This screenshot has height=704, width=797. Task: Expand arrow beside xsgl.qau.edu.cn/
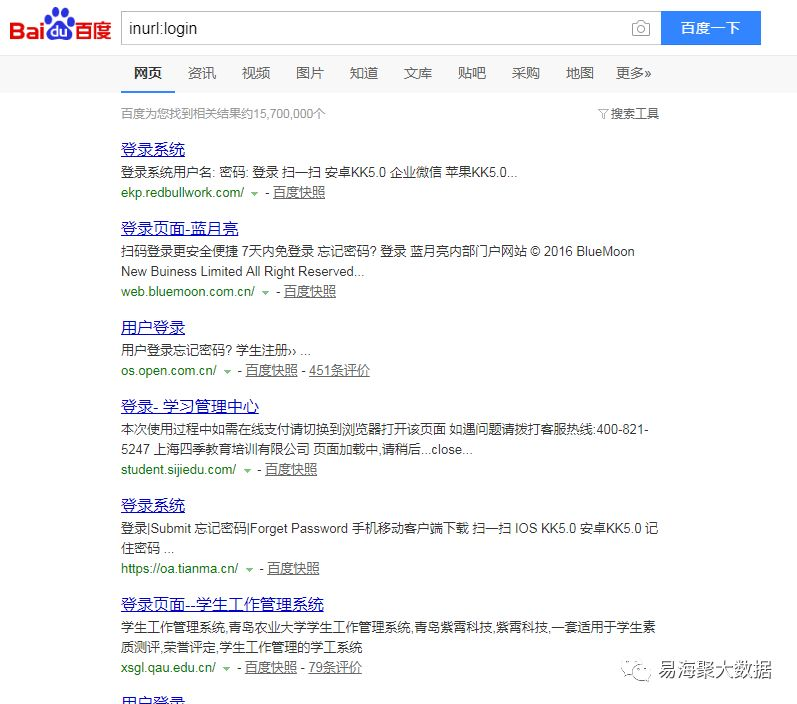[x=226, y=669]
